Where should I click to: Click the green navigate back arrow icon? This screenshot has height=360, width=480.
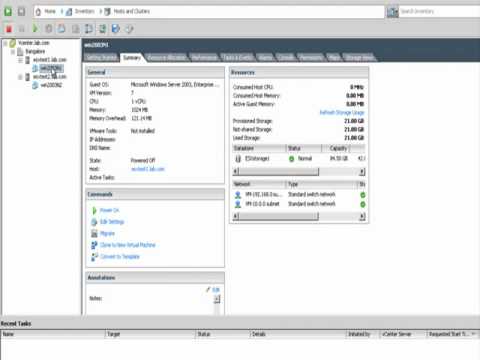click(x=8, y=12)
